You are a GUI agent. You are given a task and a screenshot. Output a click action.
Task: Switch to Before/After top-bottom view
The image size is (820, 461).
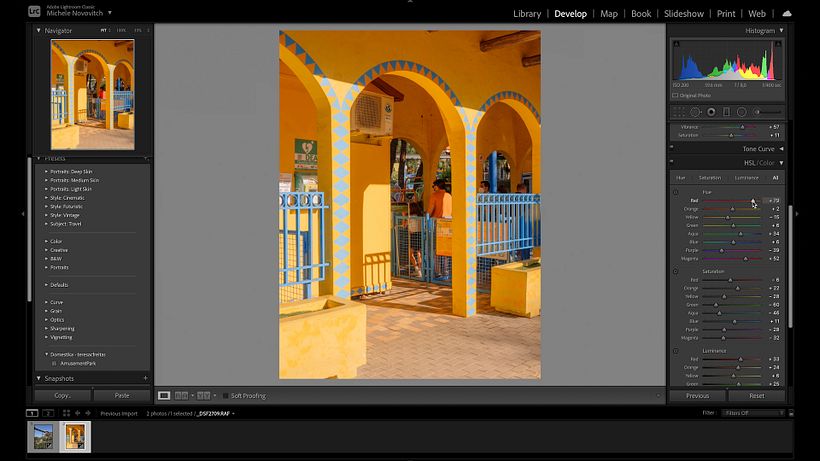tap(203, 396)
